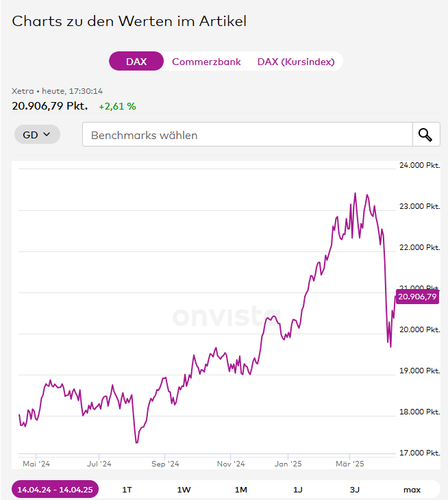The image size is (448, 500).
Task: Click the Jan '25 axis marker
Action: pyautogui.click(x=288, y=464)
